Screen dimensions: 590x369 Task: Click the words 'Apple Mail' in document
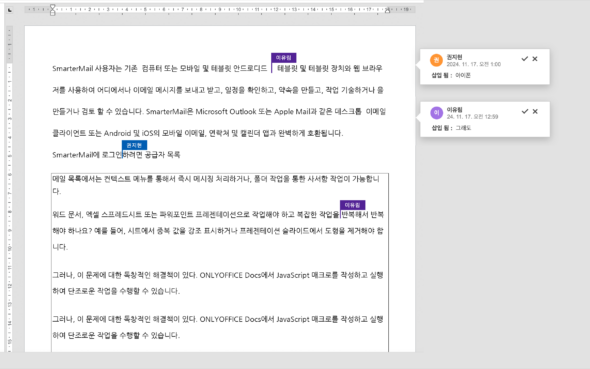click(292, 112)
